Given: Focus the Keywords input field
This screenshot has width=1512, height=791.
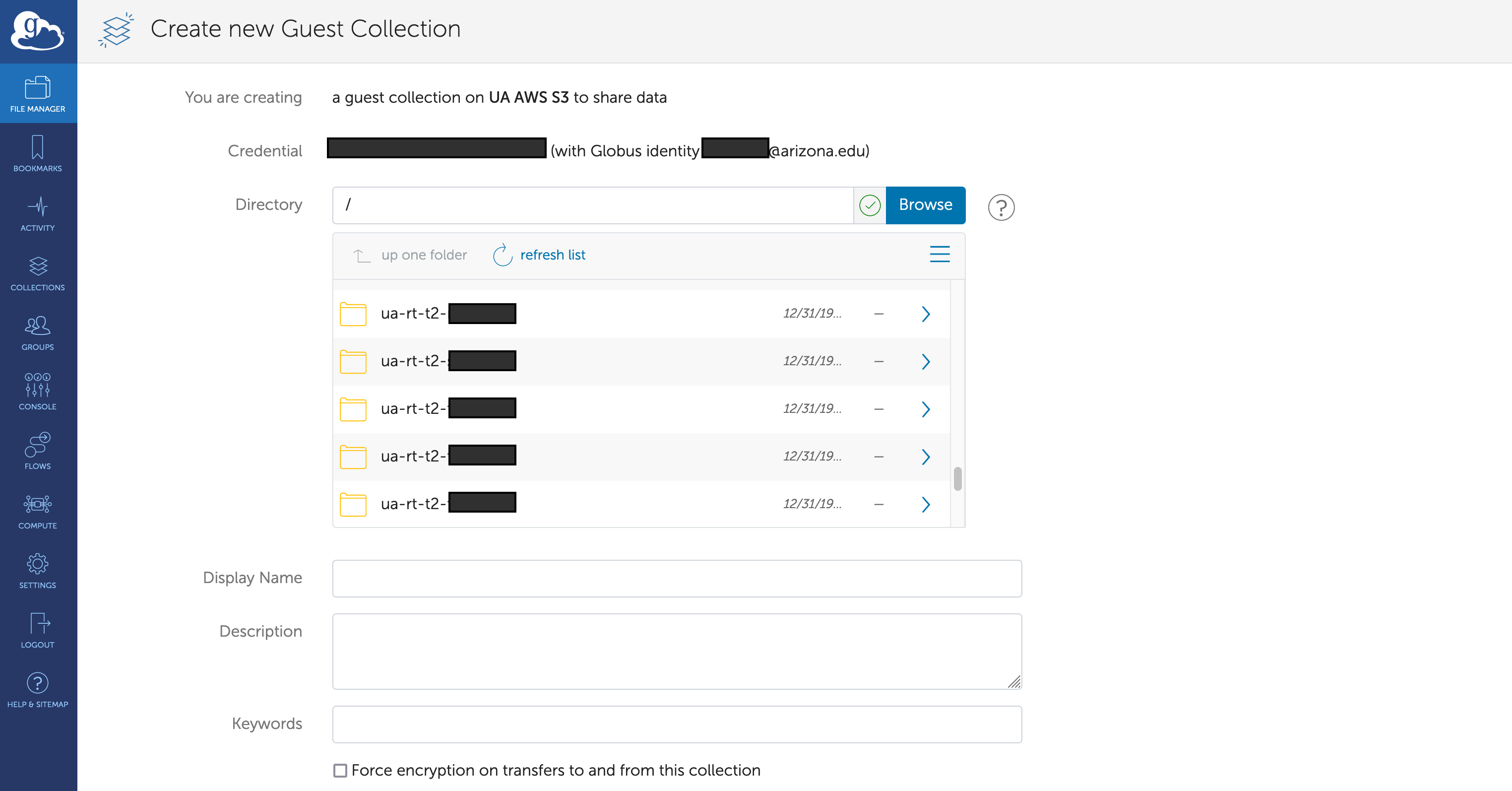Looking at the screenshot, I should pyautogui.click(x=677, y=724).
